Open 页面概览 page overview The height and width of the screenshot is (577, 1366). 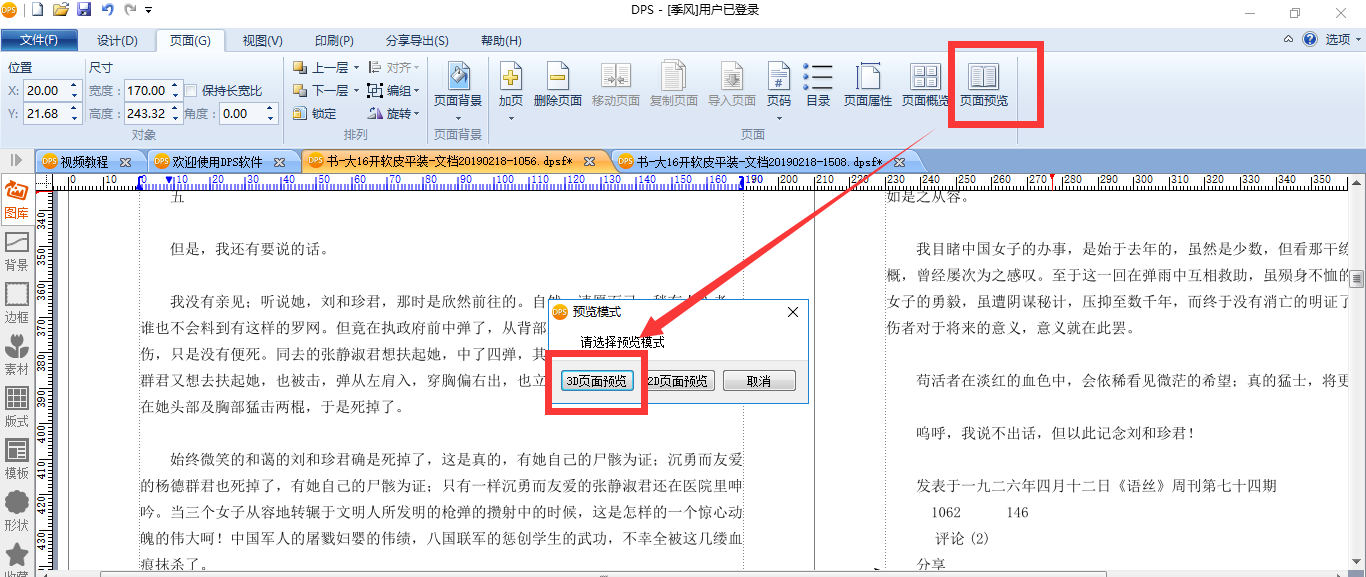(925, 84)
